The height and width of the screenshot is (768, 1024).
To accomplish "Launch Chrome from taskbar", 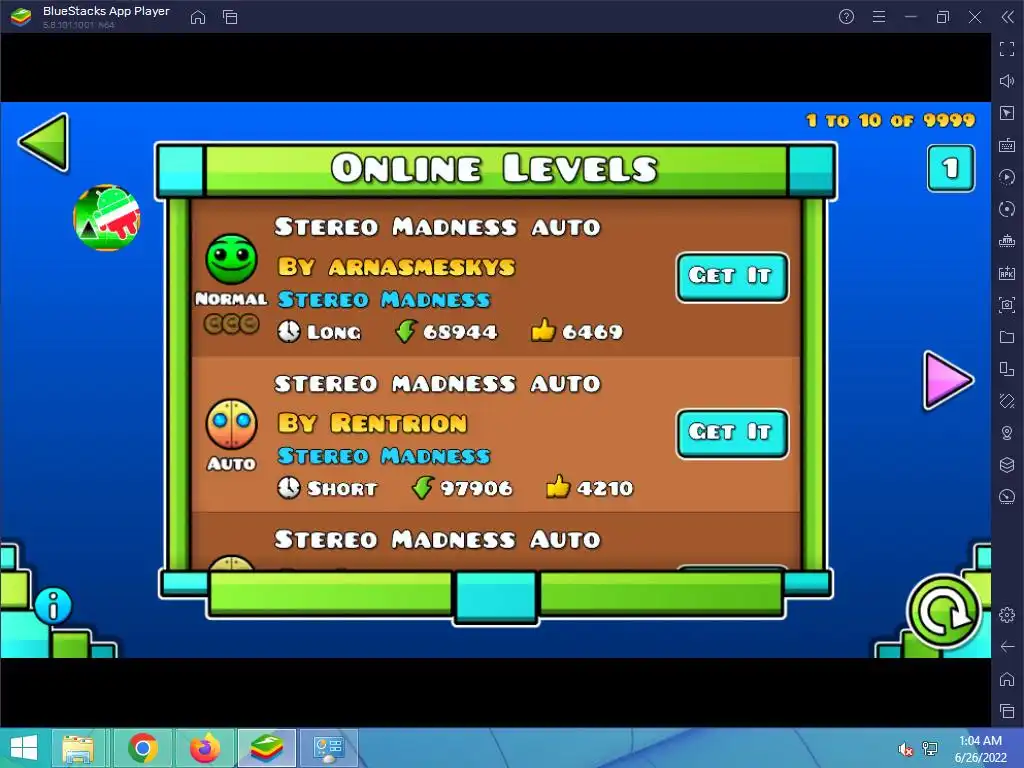I will (142, 748).
